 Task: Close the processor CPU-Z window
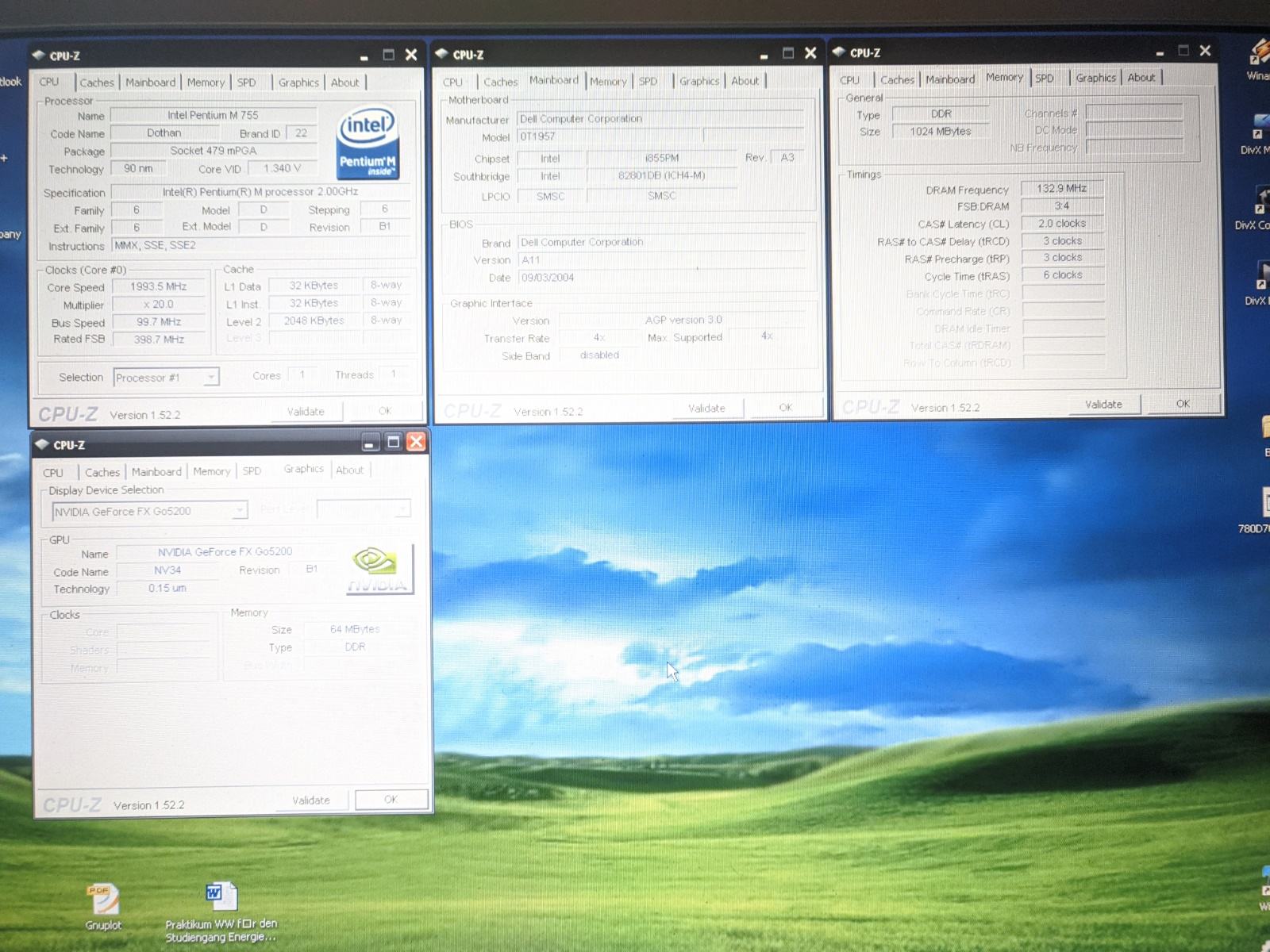click(x=411, y=54)
